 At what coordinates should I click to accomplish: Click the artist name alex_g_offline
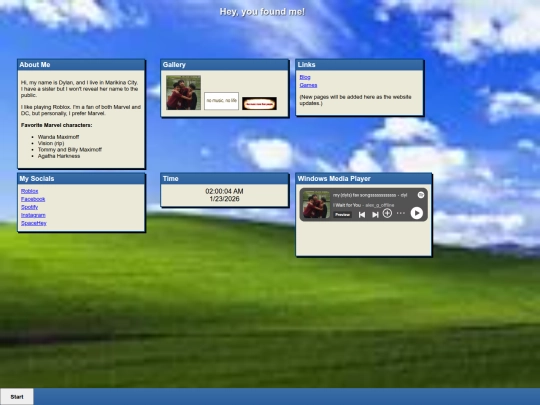[x=380, y=205]
